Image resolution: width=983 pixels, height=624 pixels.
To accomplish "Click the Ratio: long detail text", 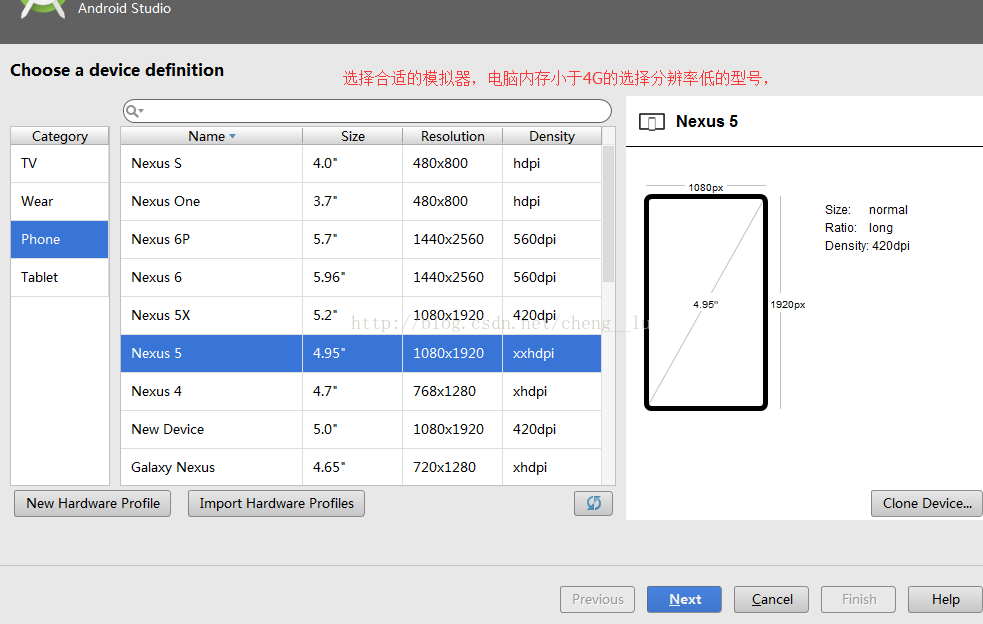I will click(859, 228).
